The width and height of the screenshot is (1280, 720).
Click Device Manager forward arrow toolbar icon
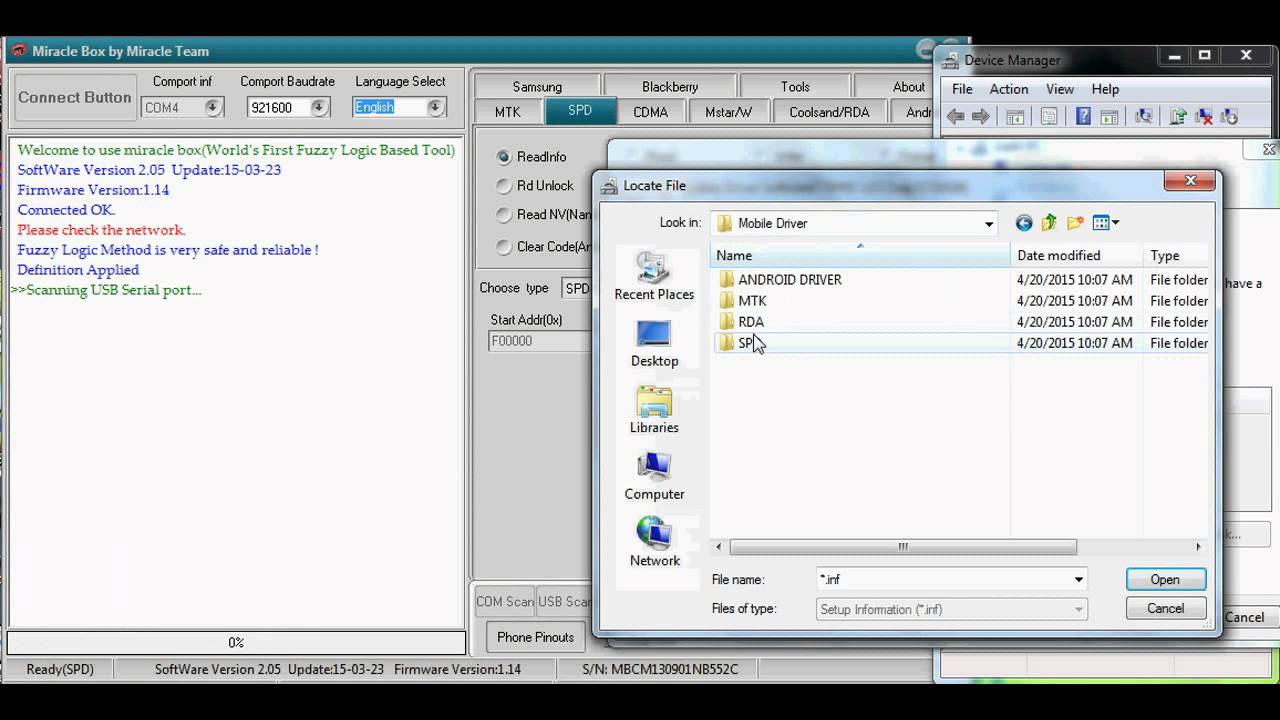pos(981,117)
